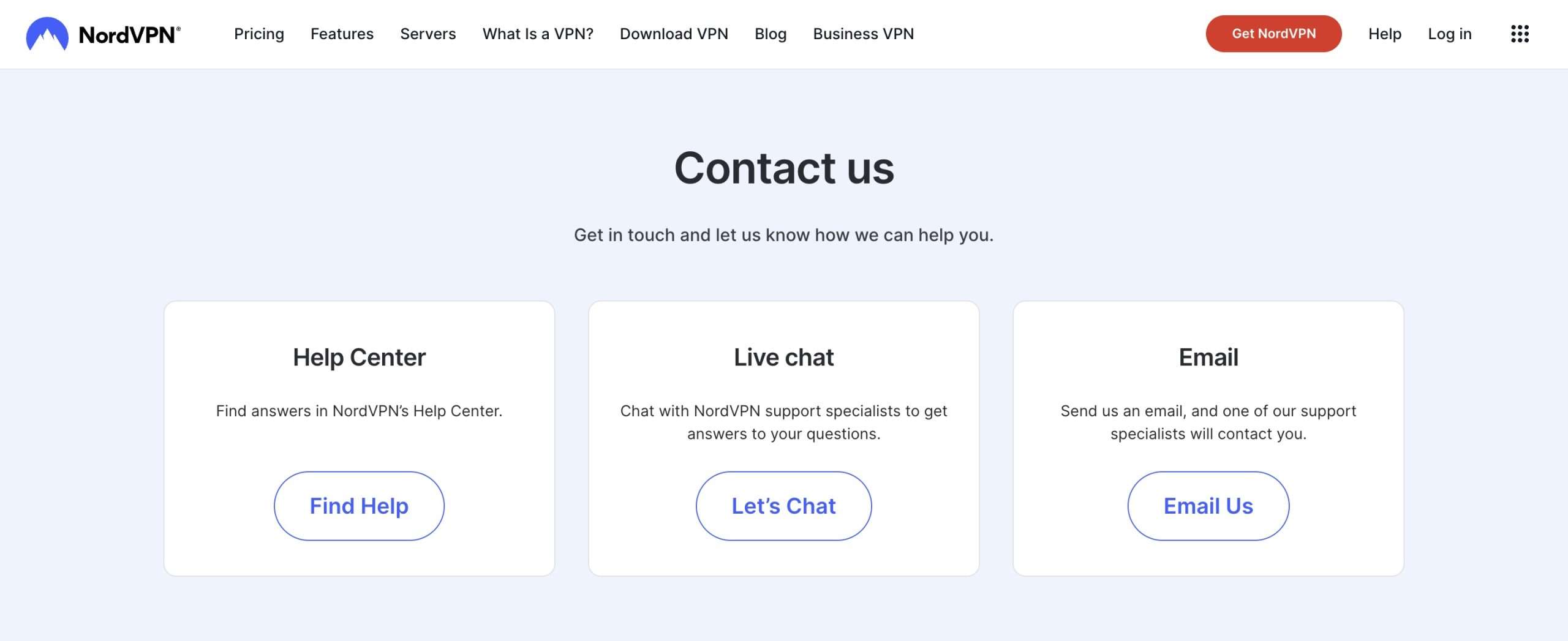This screenshot has height=641, width=1568.
Task: Open the Pricing page
Action: point(259,34)
